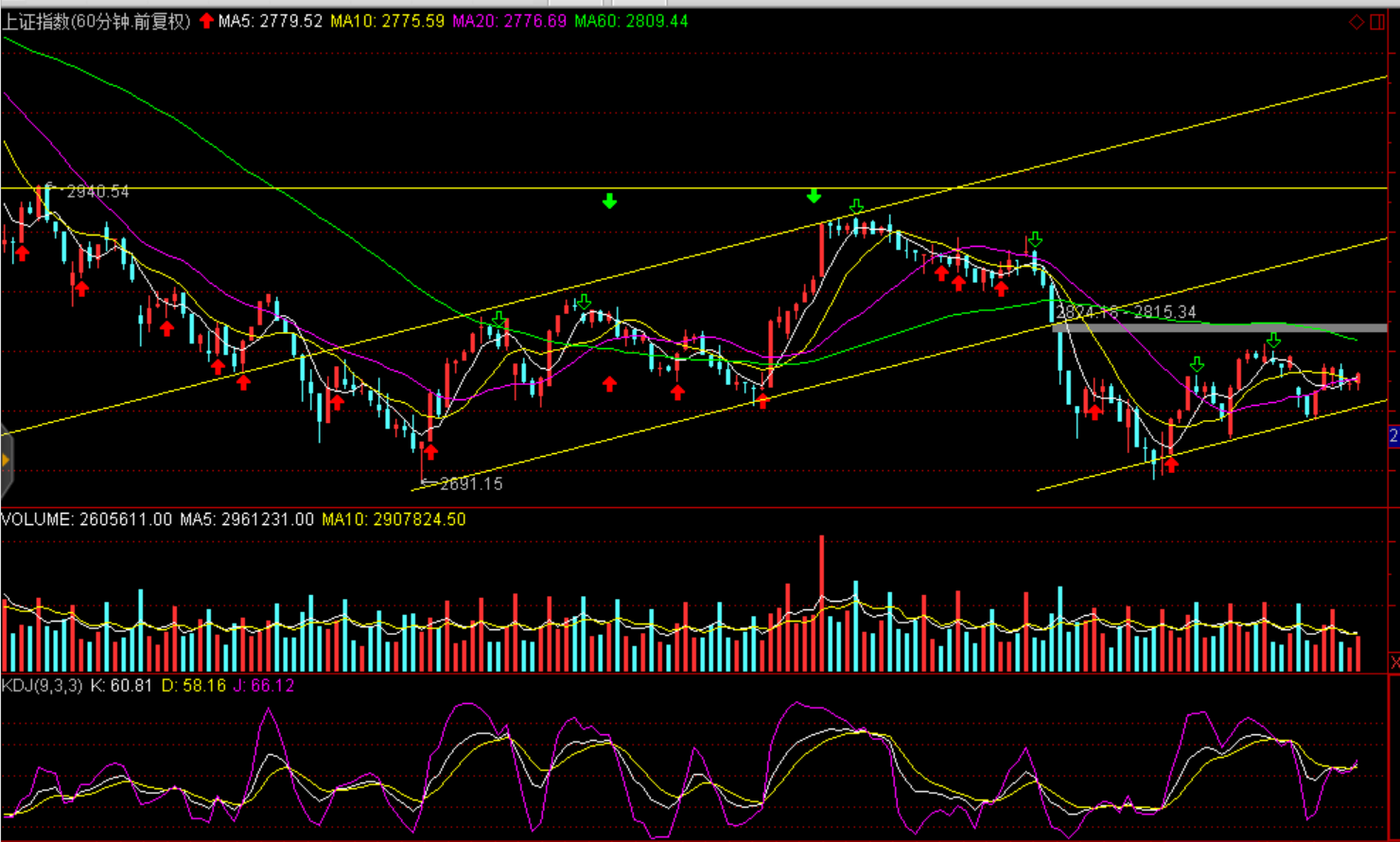The height and width of the screenshot is (842, 1400).
Task: Click the chart title 上证指数(60分钟.前复权)
Action: coord(96,21)
